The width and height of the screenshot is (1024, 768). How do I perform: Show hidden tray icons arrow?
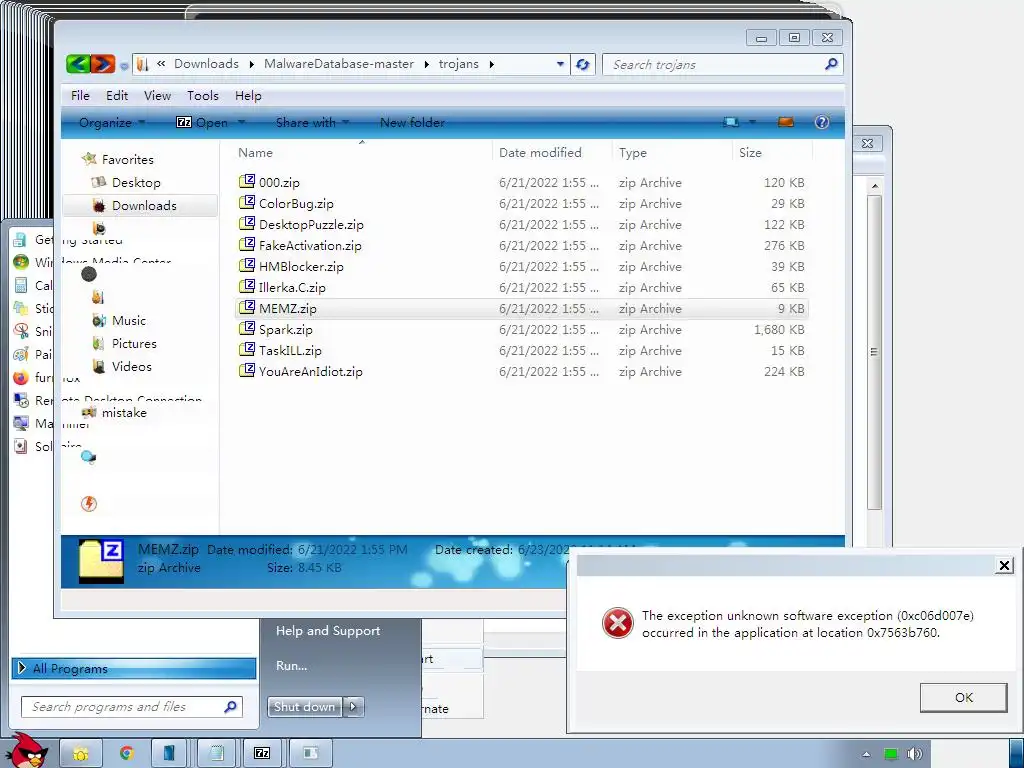click(x=866, y=754)
